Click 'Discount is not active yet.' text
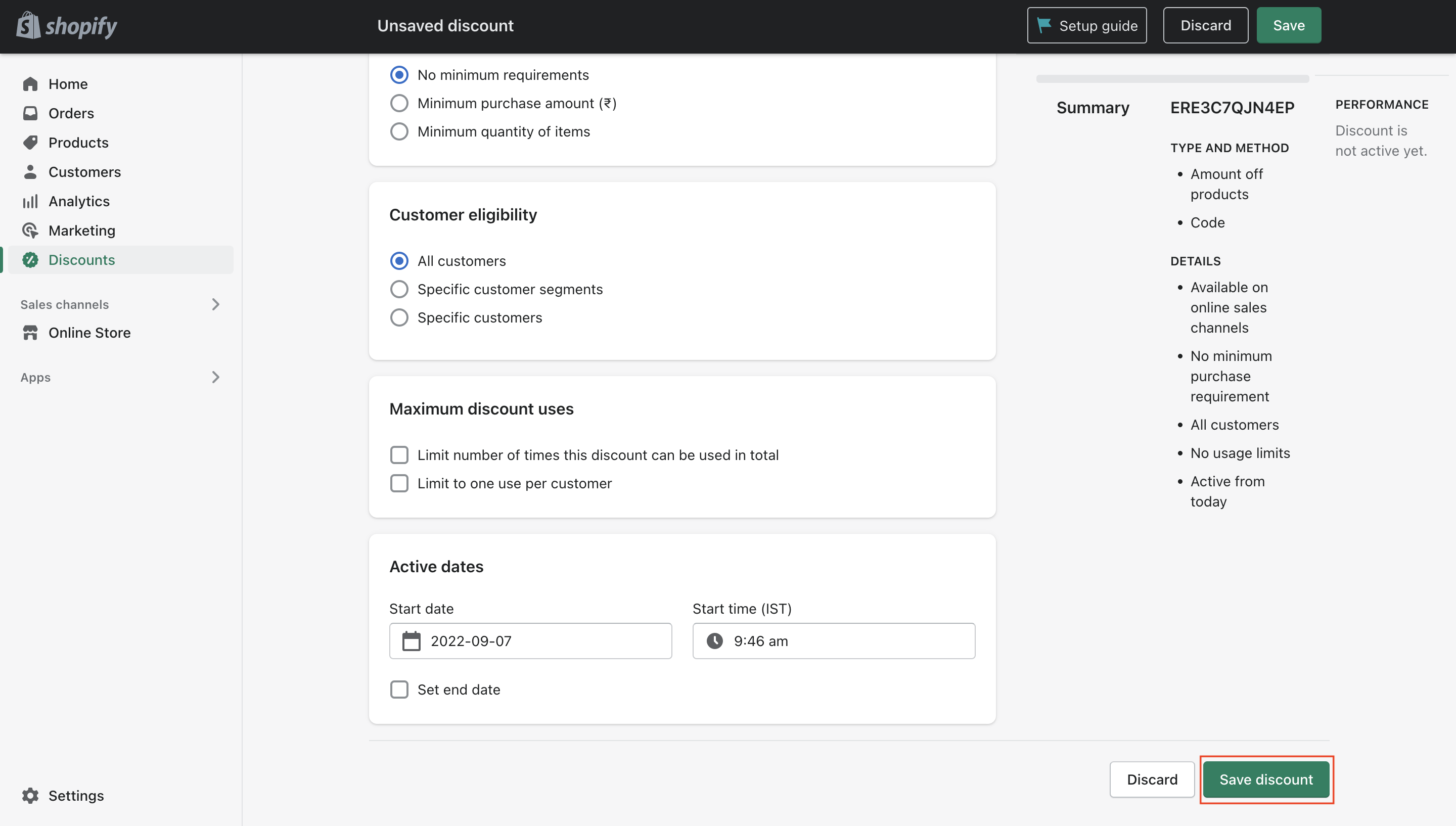 coord(1381,141)
